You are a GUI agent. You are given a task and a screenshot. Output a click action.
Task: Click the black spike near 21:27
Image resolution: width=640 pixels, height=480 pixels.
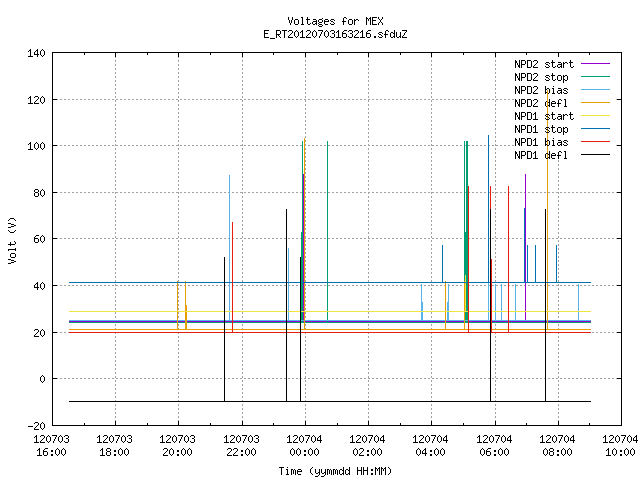coord(224,329)
